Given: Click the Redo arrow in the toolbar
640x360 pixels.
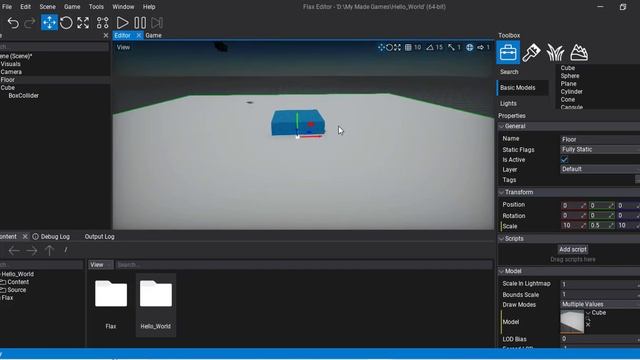Looking at the screenshot, I should 30,22.
